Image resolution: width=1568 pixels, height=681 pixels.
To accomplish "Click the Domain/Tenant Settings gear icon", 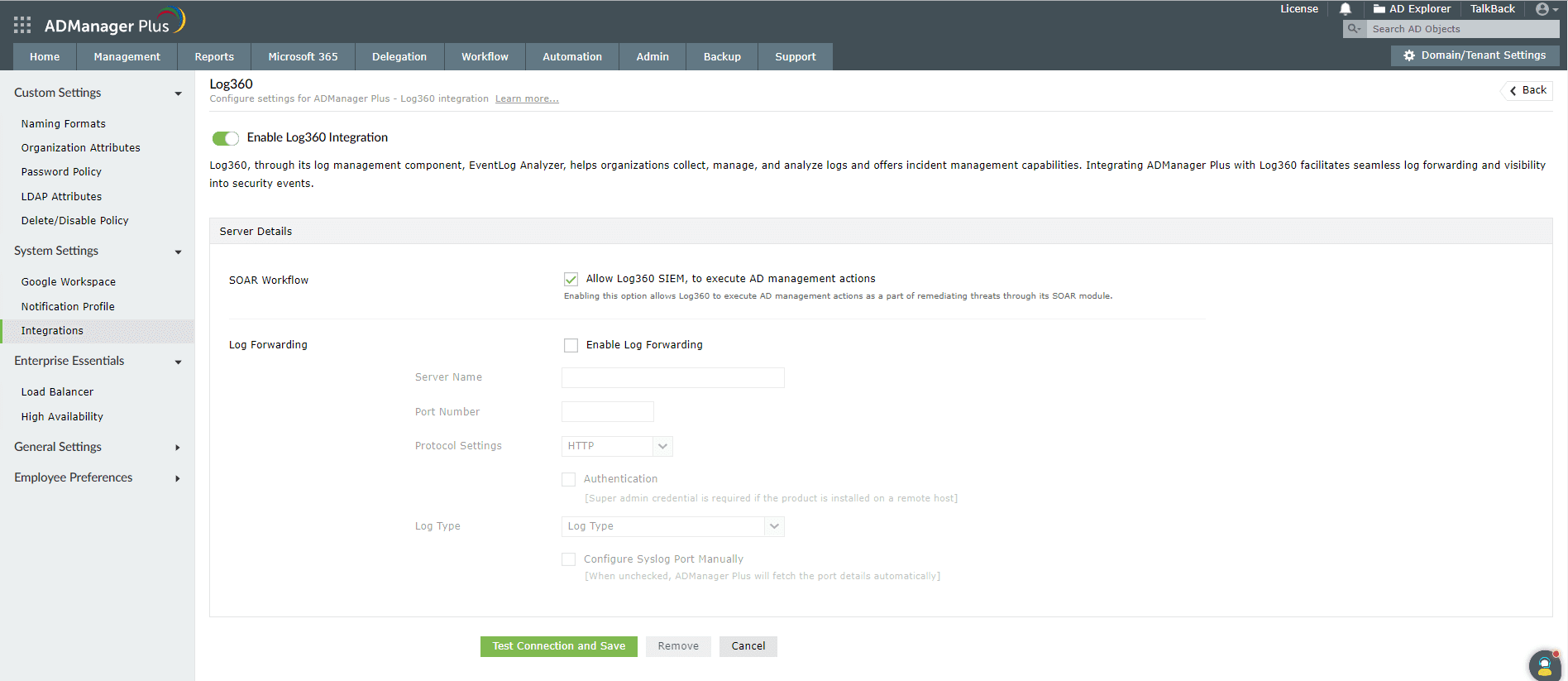I will [x=1409, y=55].
